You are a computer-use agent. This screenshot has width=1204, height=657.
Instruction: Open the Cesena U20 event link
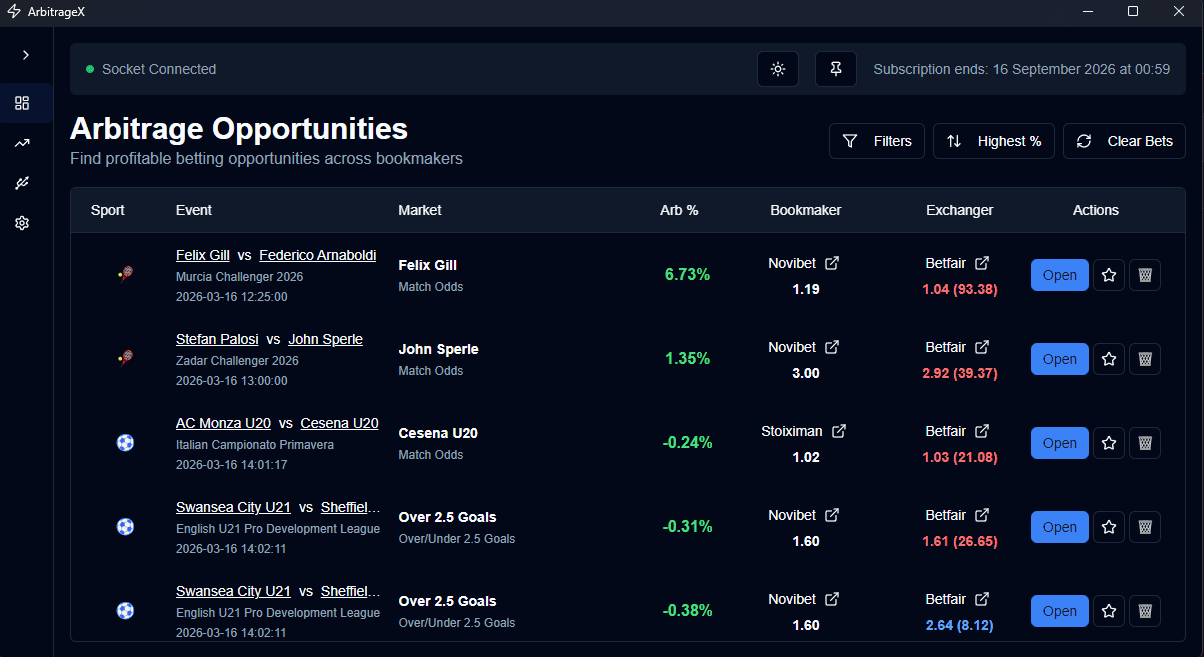pyautogui.click(x=340, y=423)
